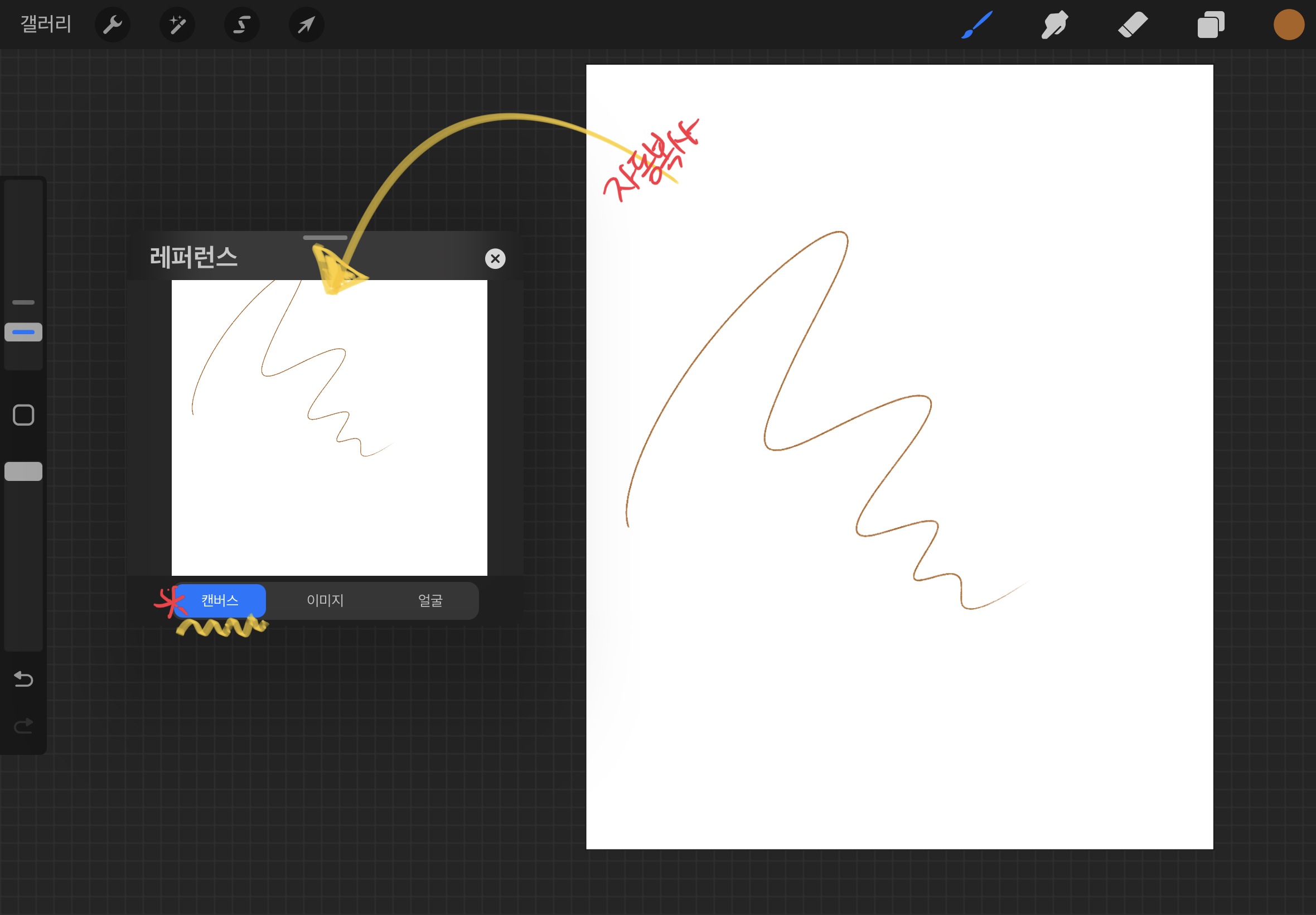This screenshot has height=915, width=1316.
Task: Open the Adjustments magic wand menu
Action: coord(177,25)
